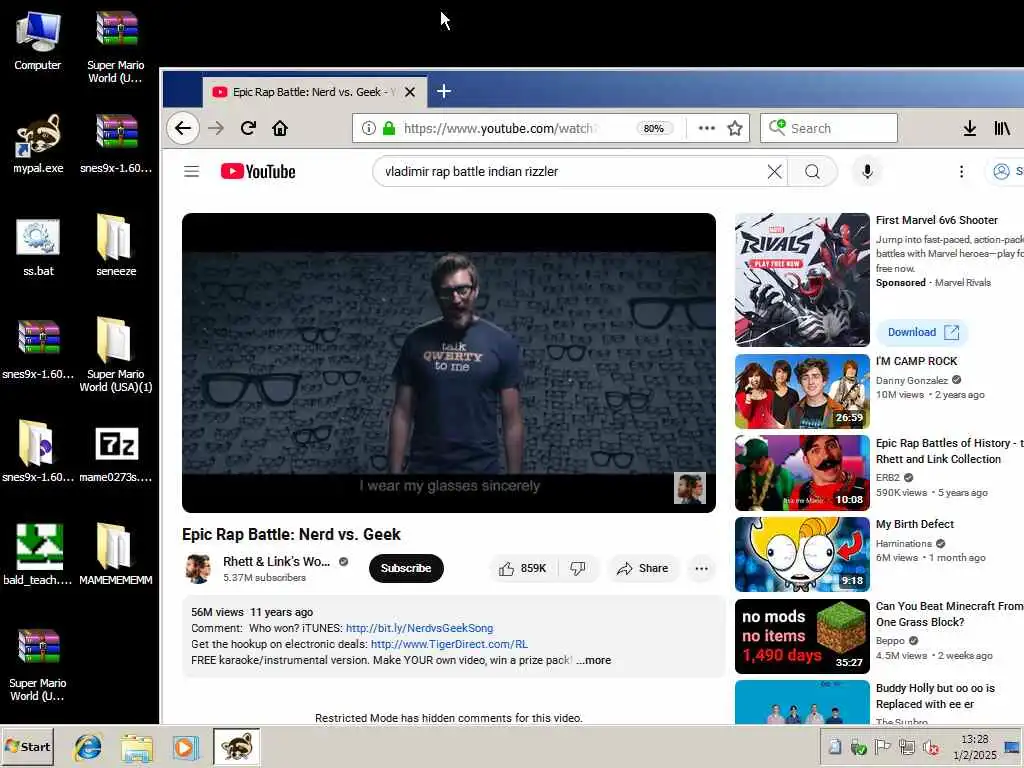Open the file explorer taskbar icon
Image resolution: width=1024 pixels, height=768 pixels.
(x=136, y=746)
